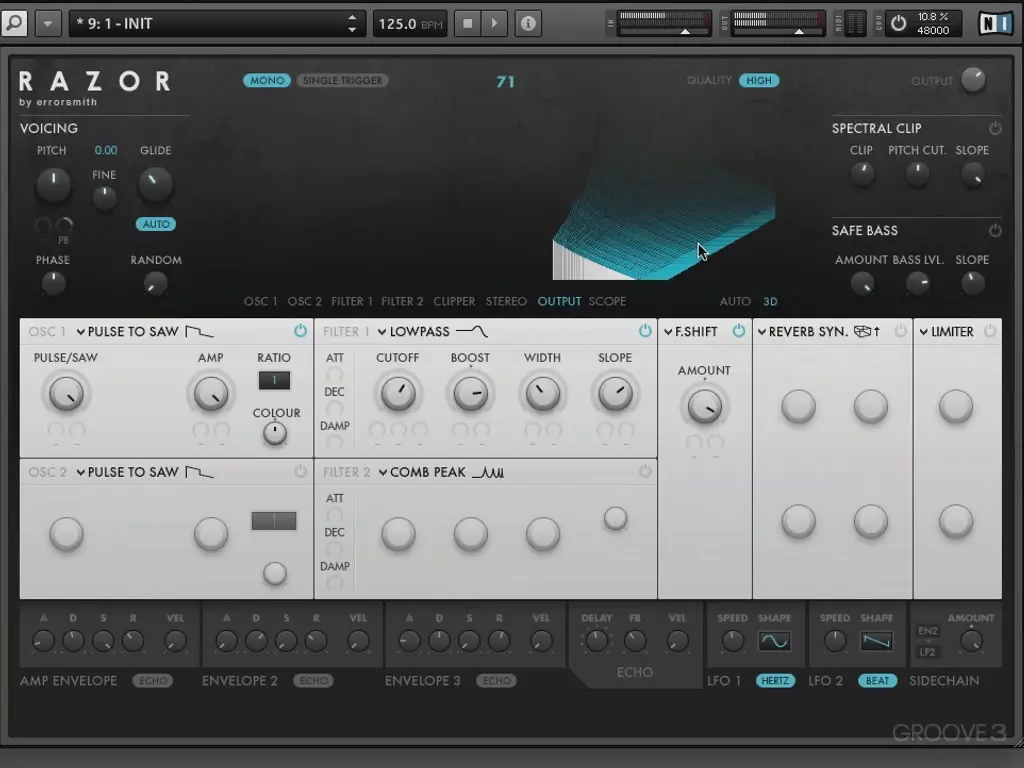1024x768 pixels.
Task: Toggle Filter 1 power button
Action: pos(645,331)
